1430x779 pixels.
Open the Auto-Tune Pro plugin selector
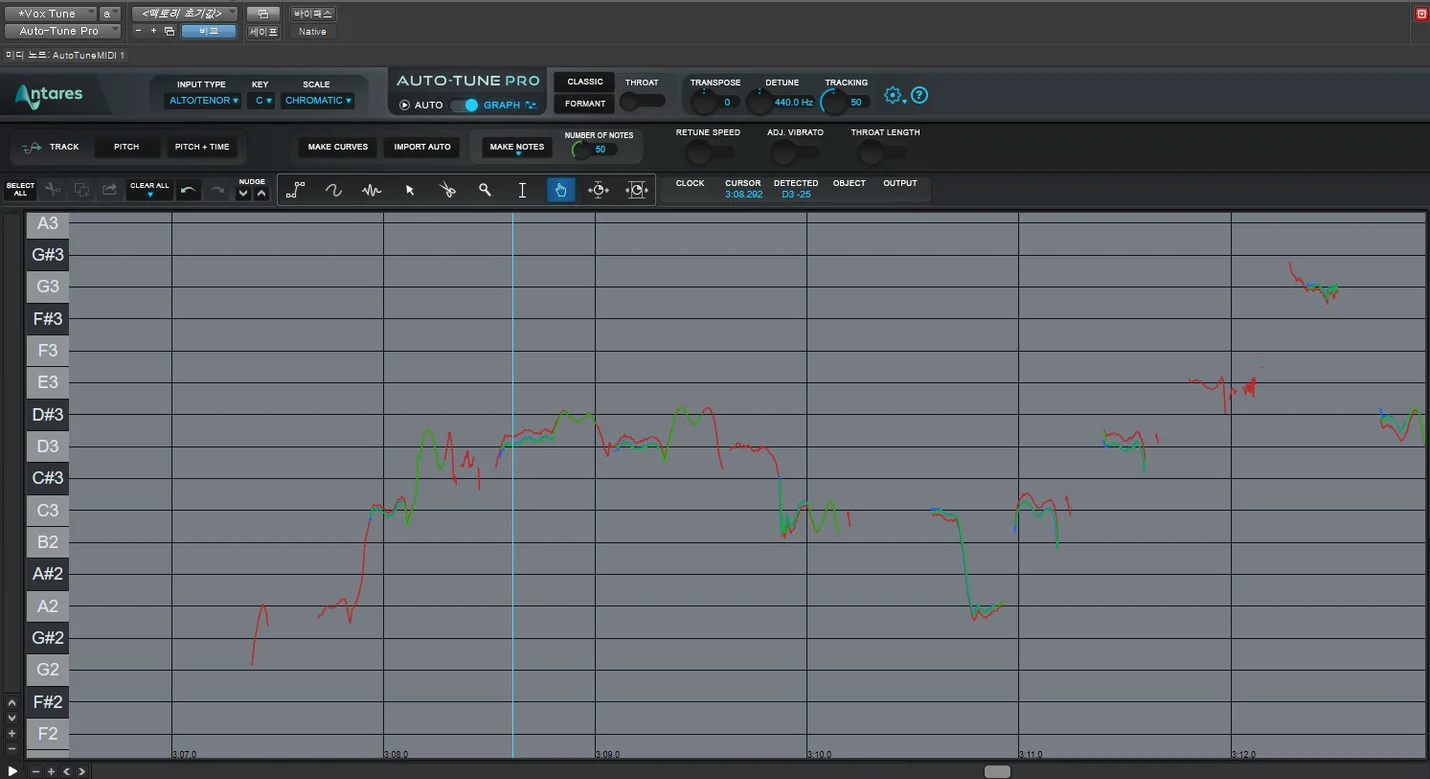pyautogui.click(x=62, y=31)
